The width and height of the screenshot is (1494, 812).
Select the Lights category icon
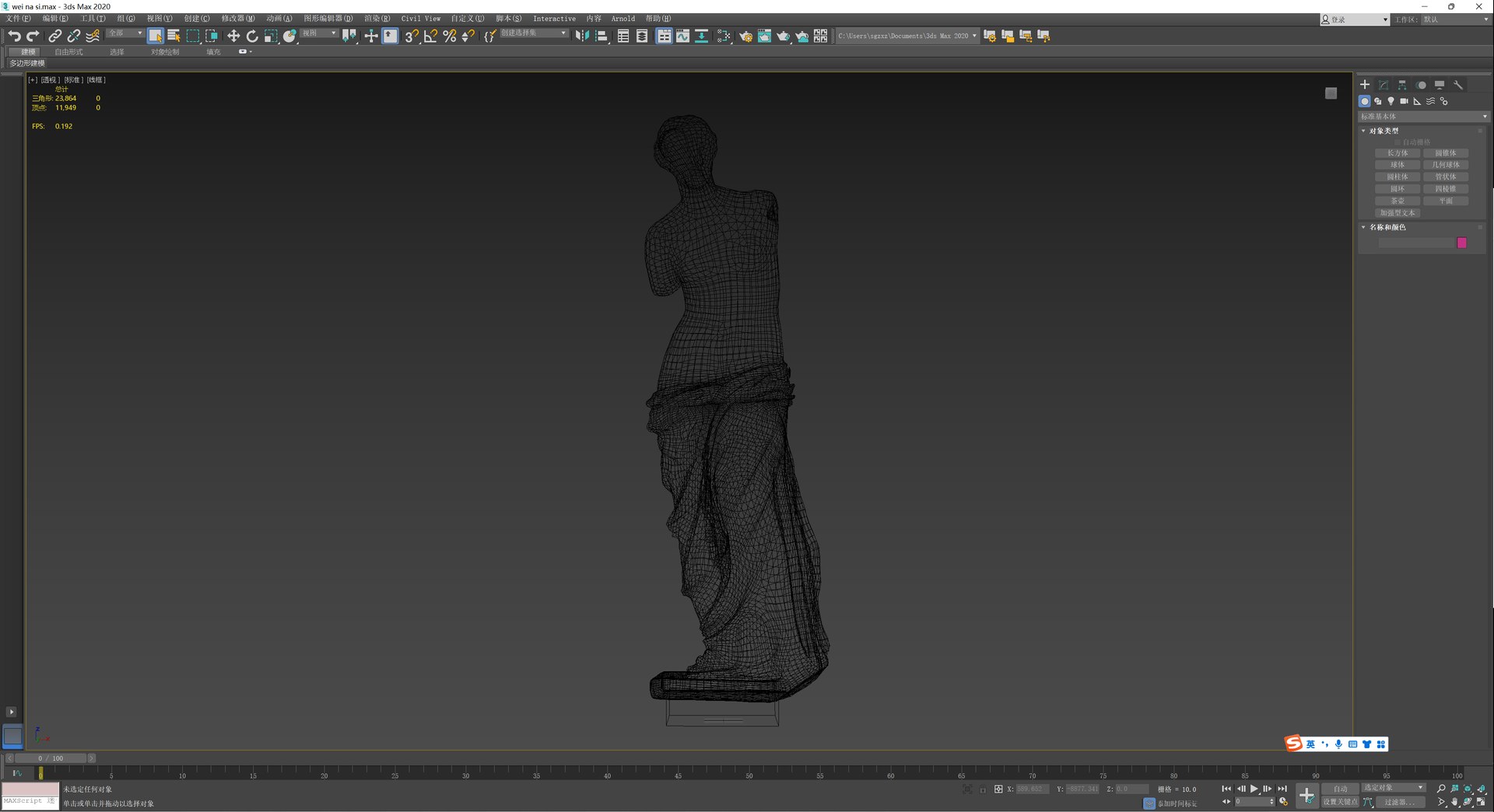pyautogui.click(x=1391, y=101)
